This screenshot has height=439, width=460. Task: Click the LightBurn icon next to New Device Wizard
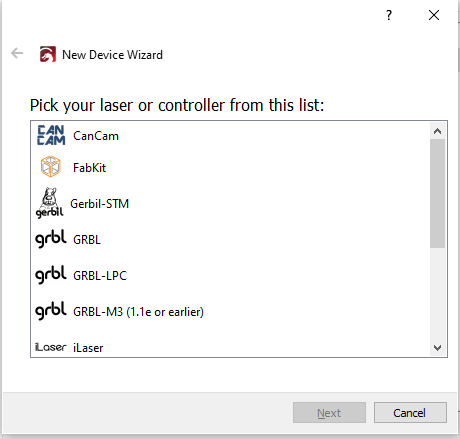tap(48, 54)
